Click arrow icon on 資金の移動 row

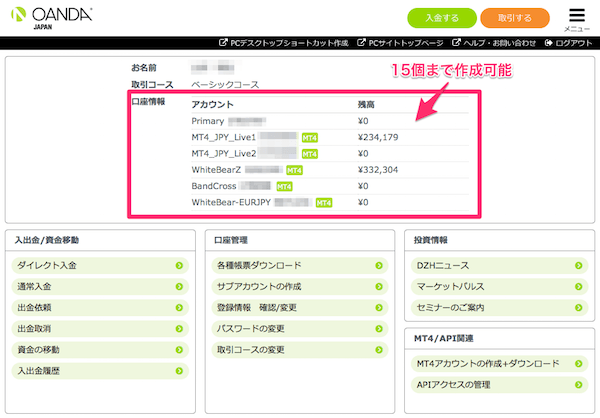click(179, 350)
